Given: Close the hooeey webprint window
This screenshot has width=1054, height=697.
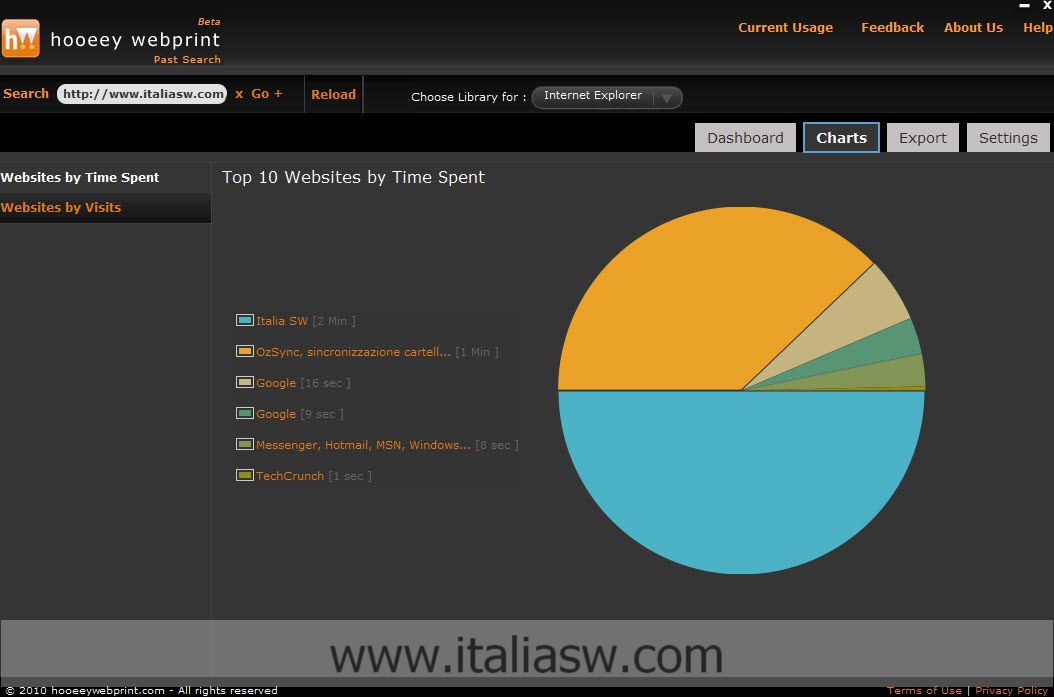Looking at the screenshot, I should click(x=1047, y=5).
